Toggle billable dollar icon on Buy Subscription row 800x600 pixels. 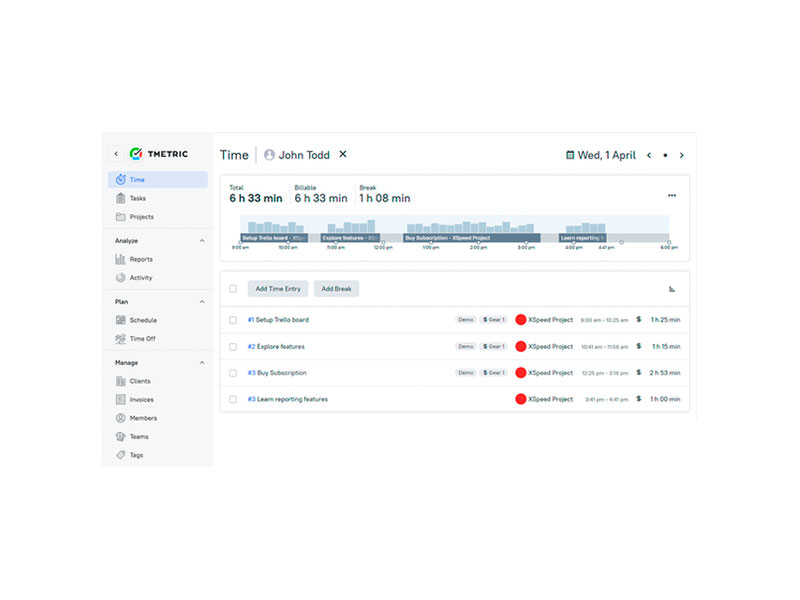click(638, 372)
